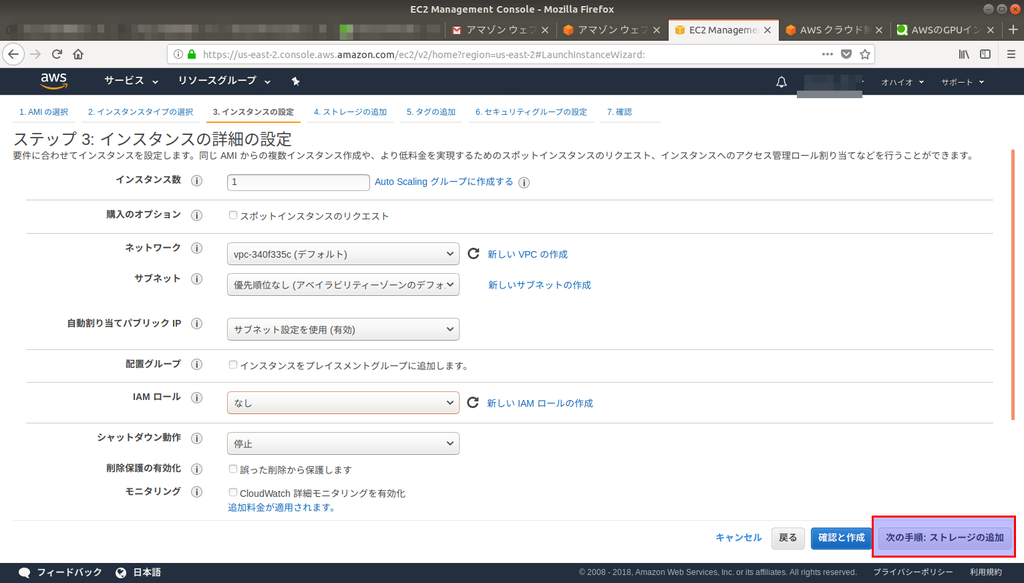Open the オハイオ region selector
1024x583 pixels.
[x=903, y=82]
